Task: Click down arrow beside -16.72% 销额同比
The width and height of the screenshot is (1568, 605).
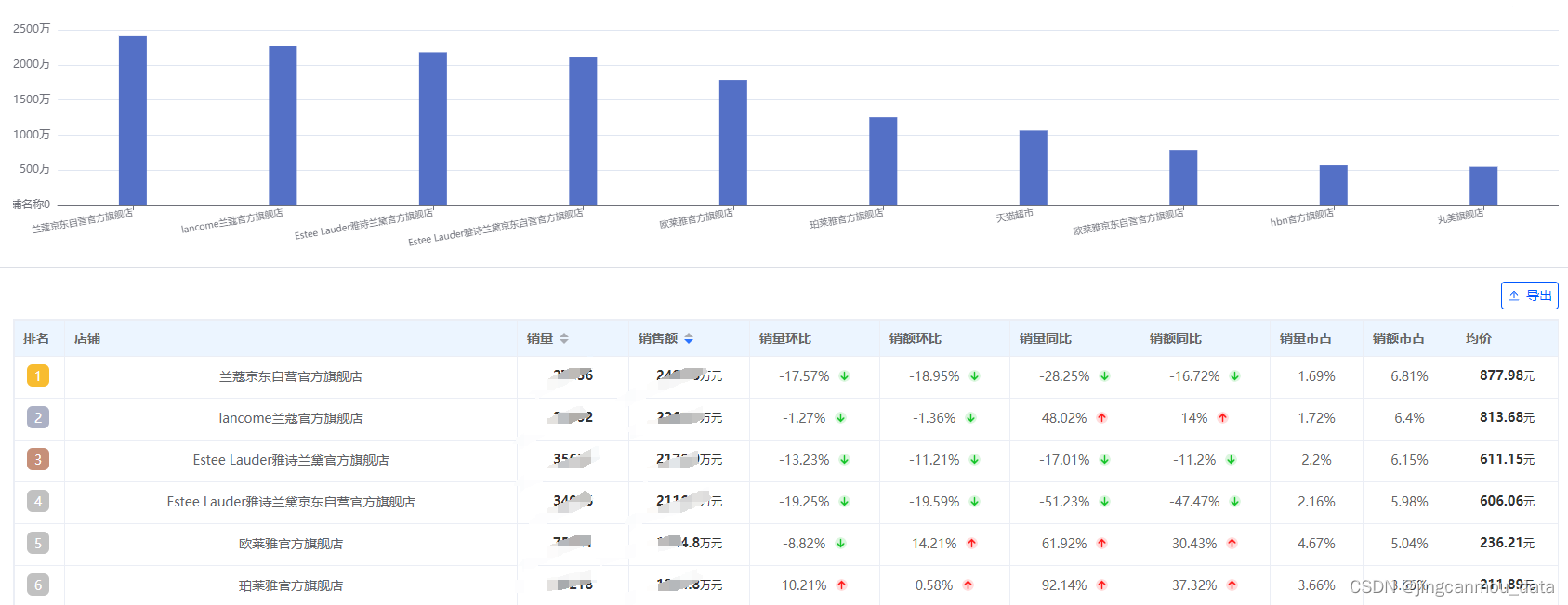Action: [1234, 376]
